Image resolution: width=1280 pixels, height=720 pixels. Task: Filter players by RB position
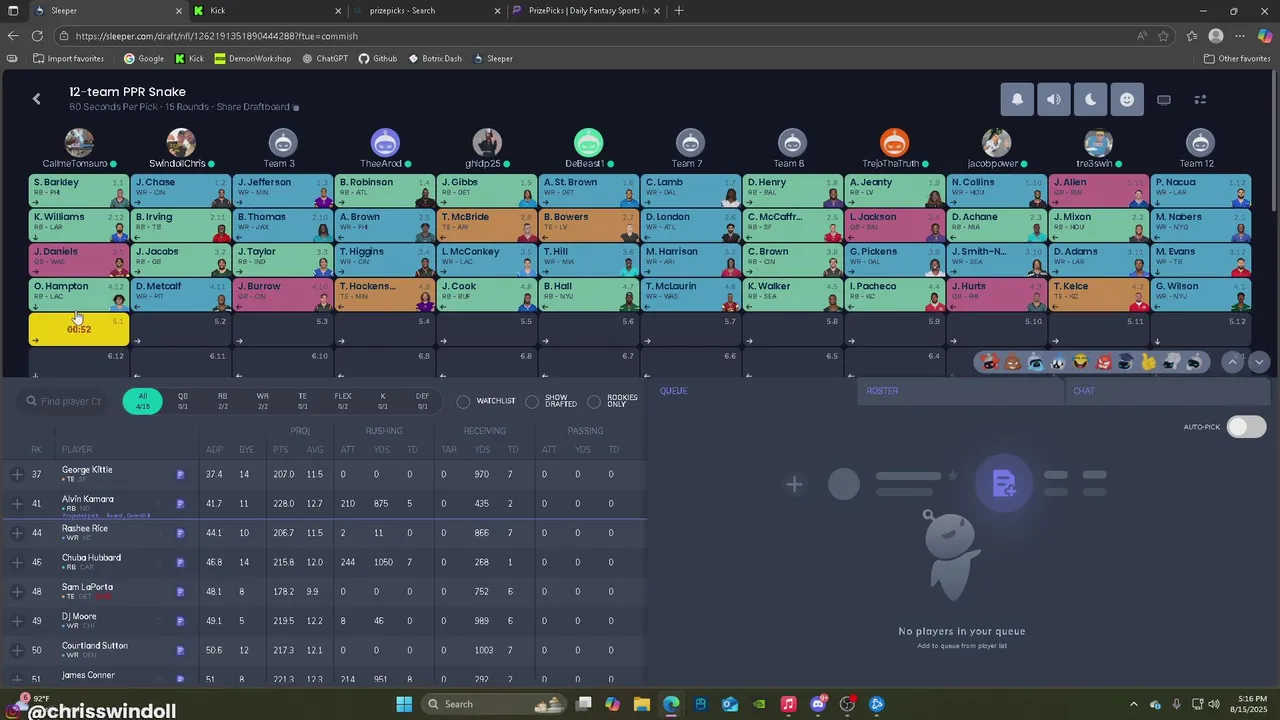coord(223,401)
